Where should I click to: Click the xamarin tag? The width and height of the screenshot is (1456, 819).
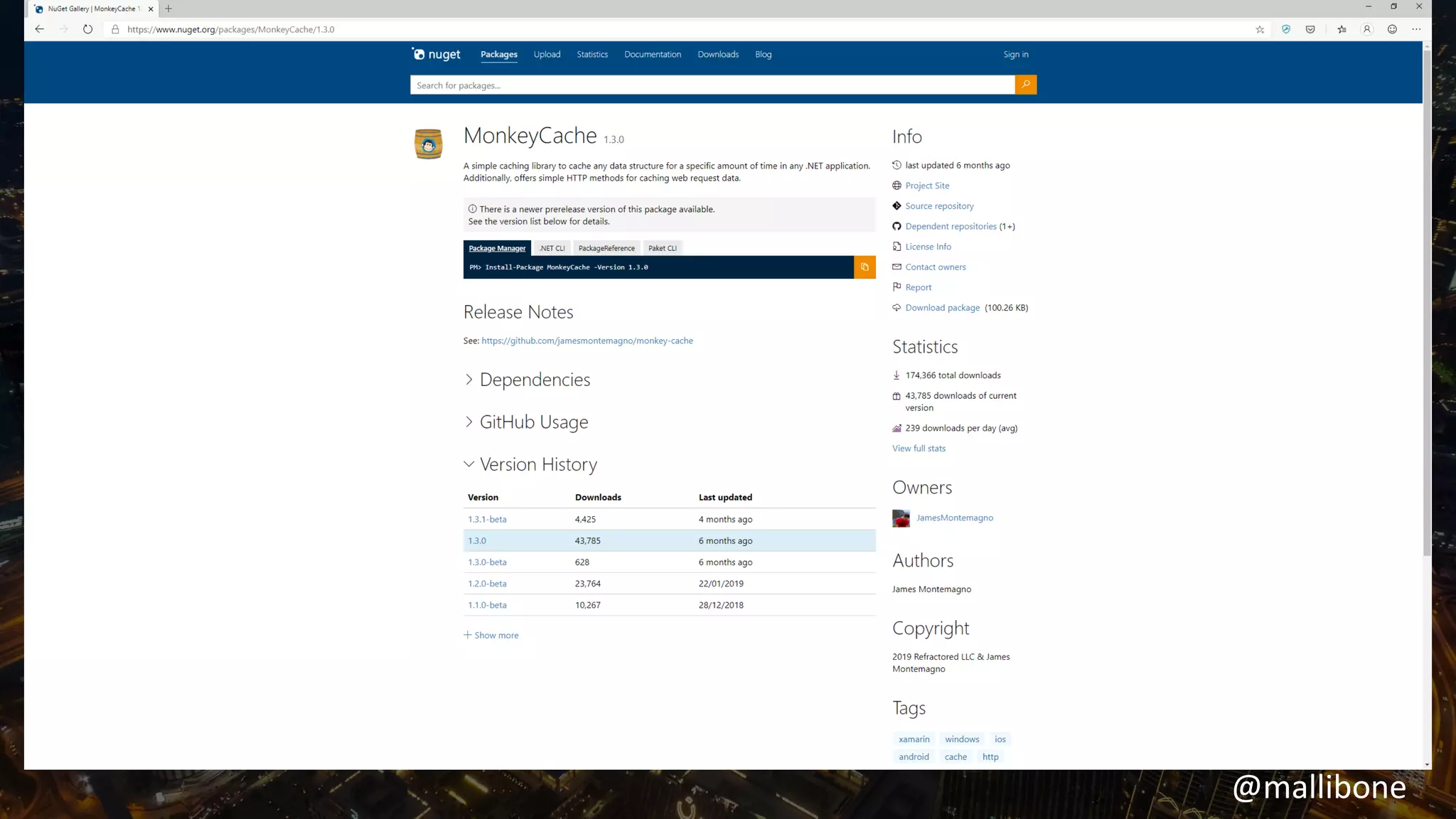point(914,739)
